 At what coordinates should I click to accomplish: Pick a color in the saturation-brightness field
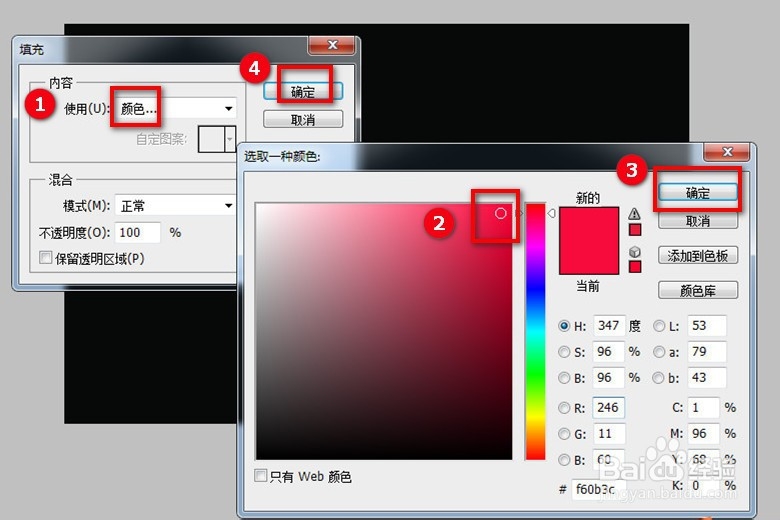click(384, 331)
